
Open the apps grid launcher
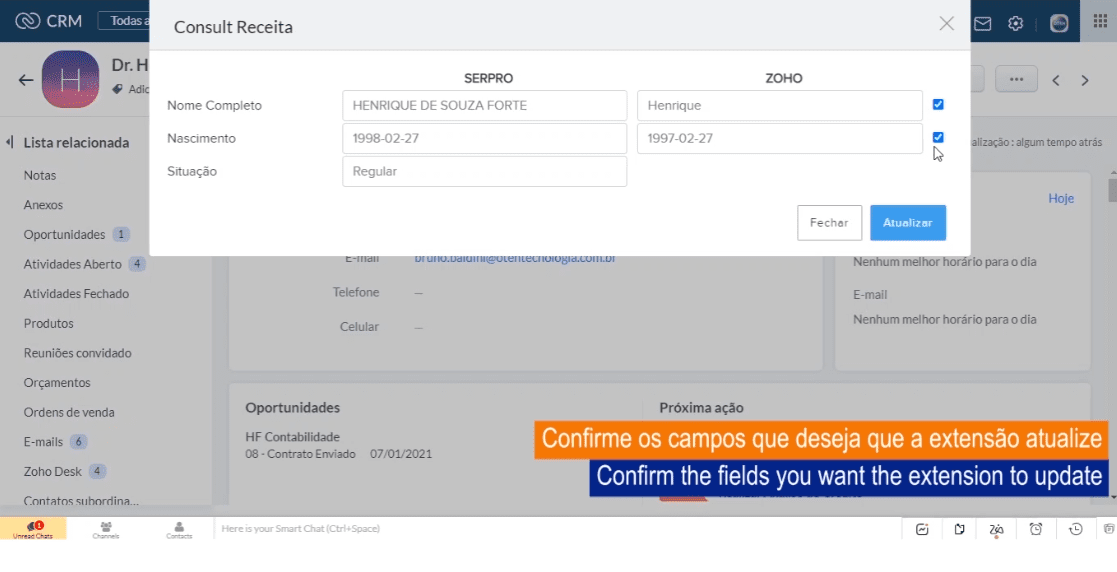click(x=1099, y=22)
